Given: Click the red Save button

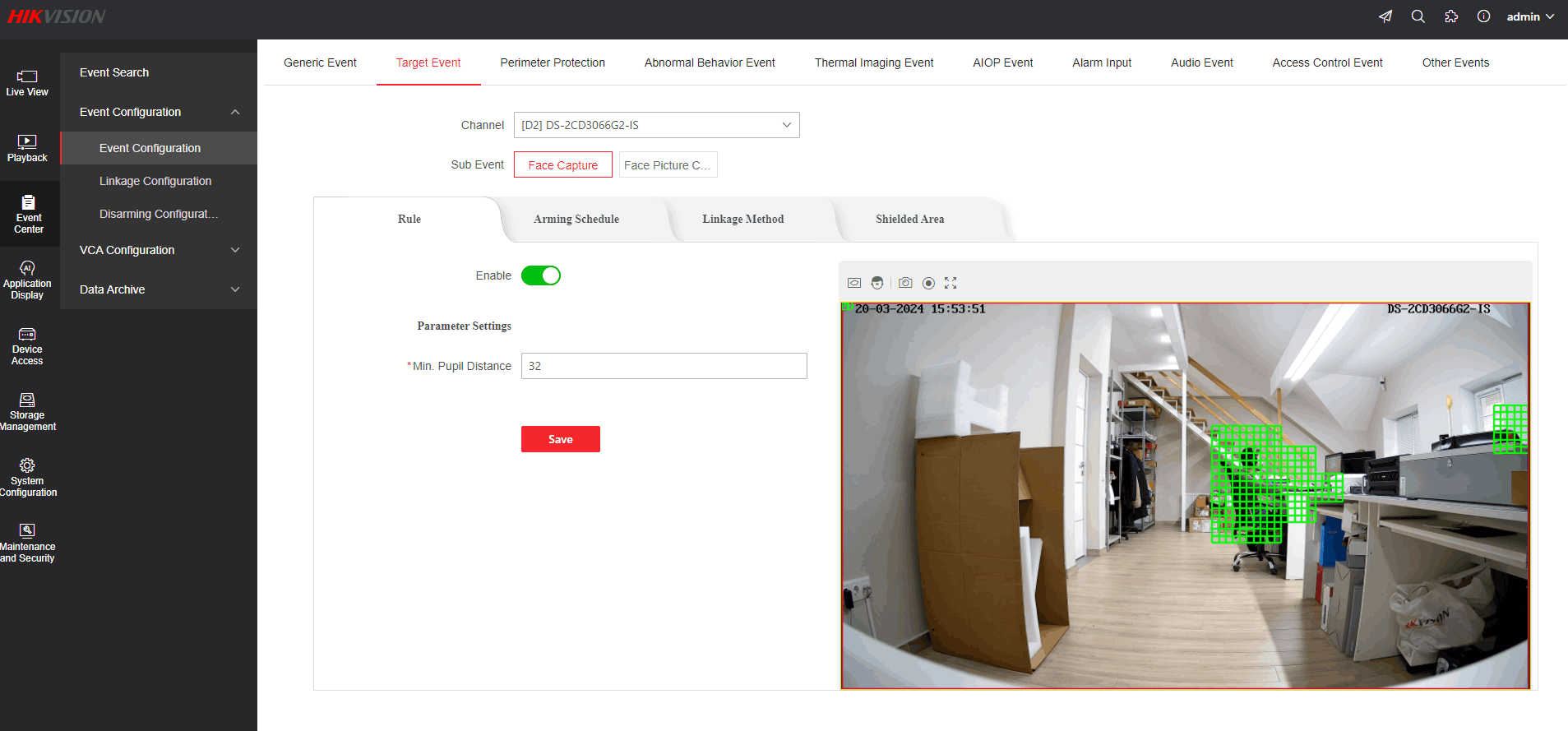Looking at the screenshot, I should tap(561, 439).
